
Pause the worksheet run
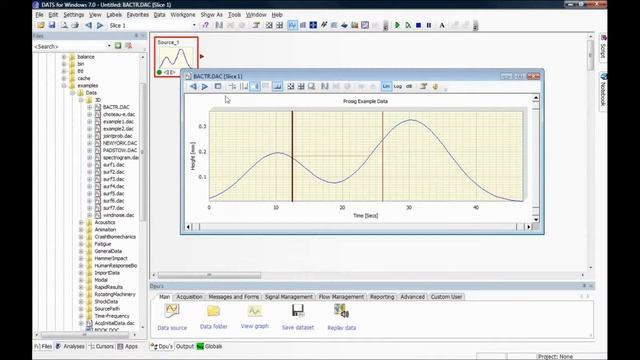pyautogui.click(x=429, y=25)
